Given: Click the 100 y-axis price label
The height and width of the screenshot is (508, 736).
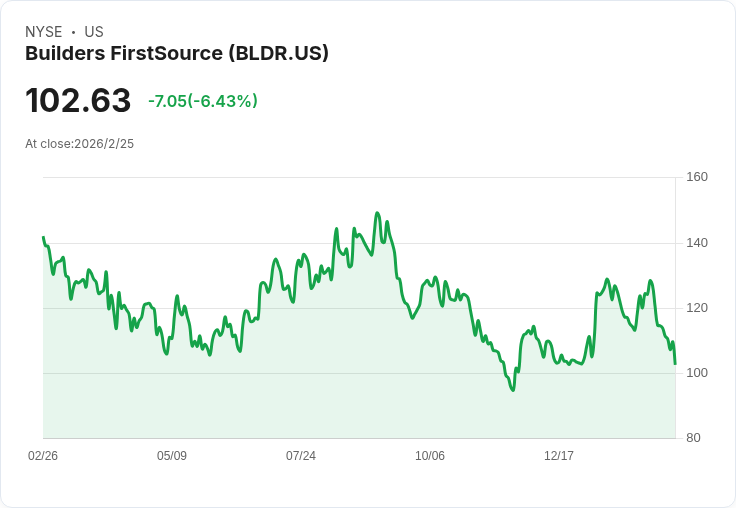Looking at the screenshot, I should coord(697,373).
